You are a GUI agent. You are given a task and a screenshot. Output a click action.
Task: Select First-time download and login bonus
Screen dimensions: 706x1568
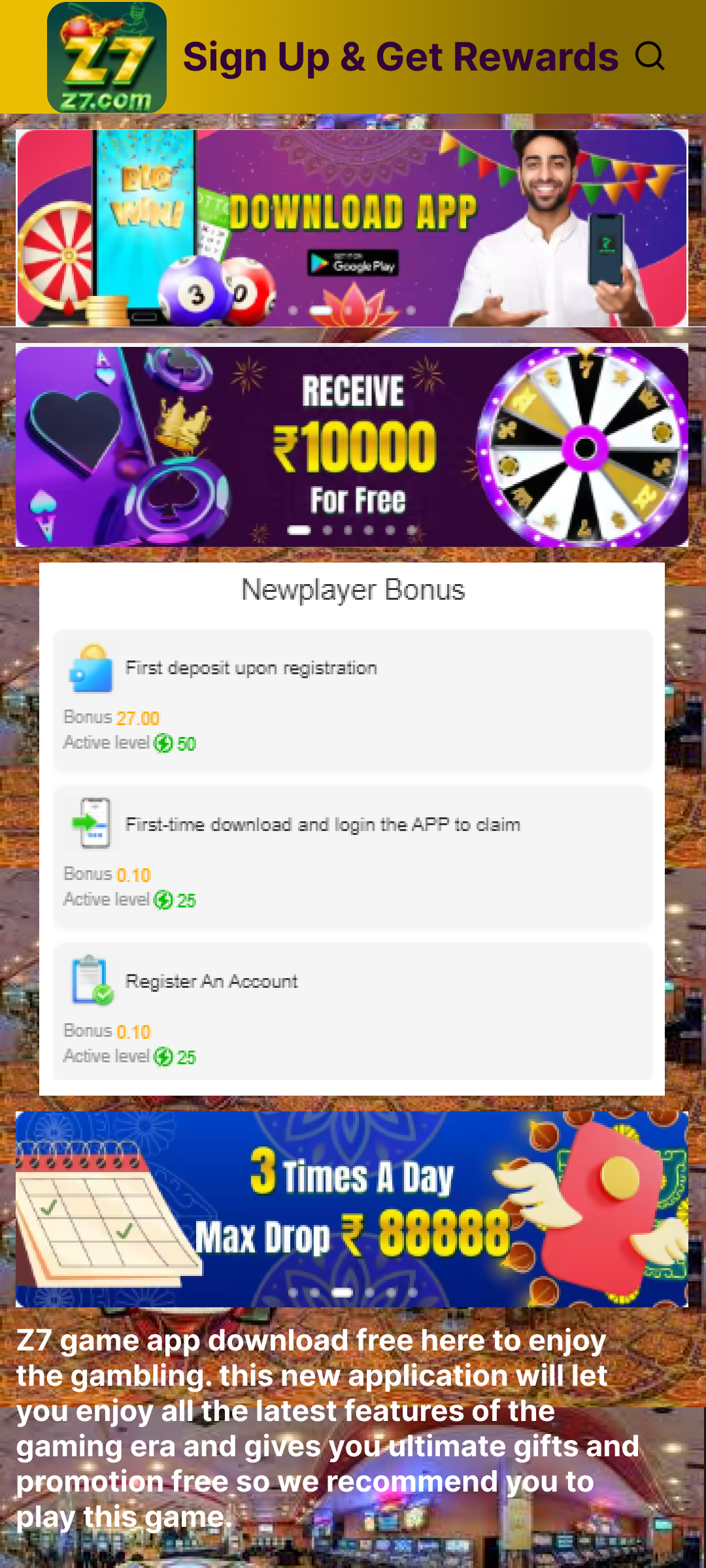[x=353, y=857]
